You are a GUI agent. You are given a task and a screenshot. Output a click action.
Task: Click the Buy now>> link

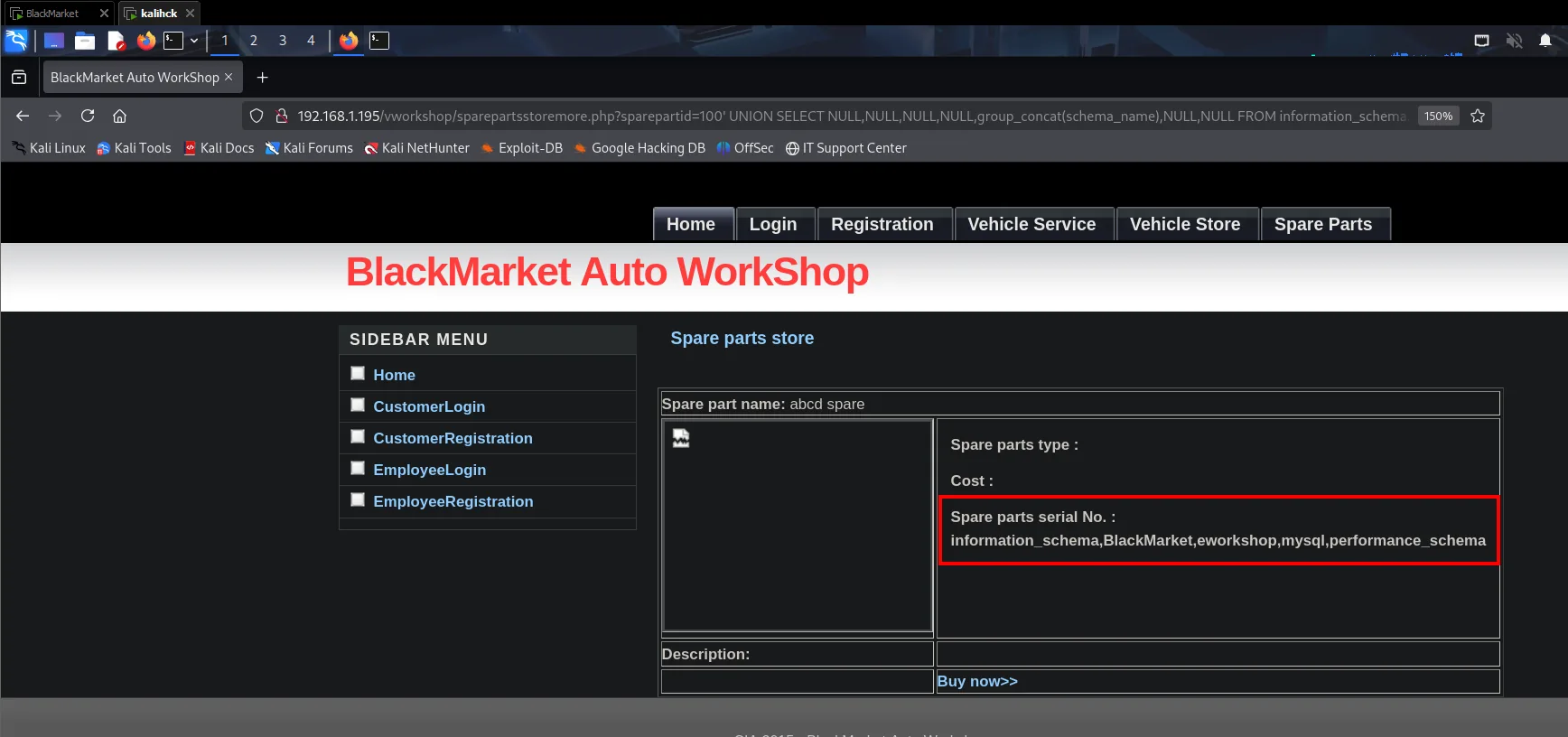pyautogui.click(x=977, y=681)
